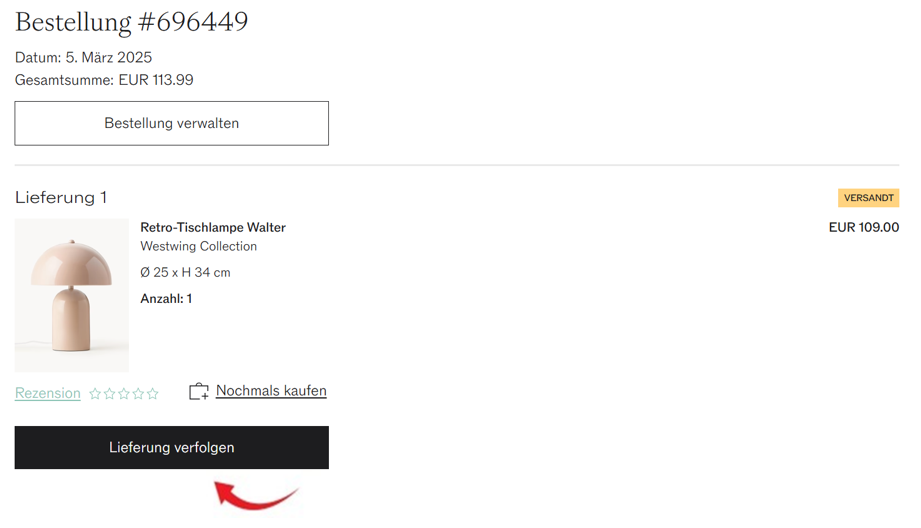Click the Lieferung 1 section heading
This screenshot has height=528, width=921.
60,197
